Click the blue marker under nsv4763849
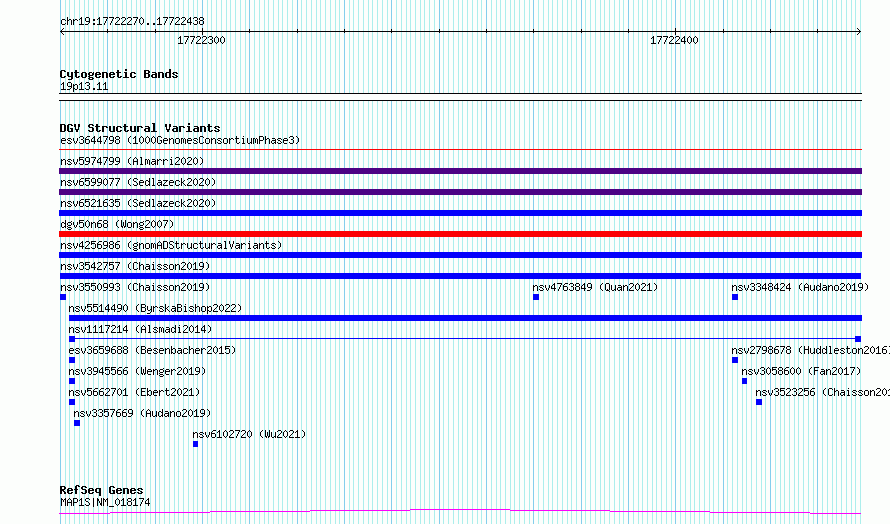This screenshot has height=524, width=890. tap(536, 297)
